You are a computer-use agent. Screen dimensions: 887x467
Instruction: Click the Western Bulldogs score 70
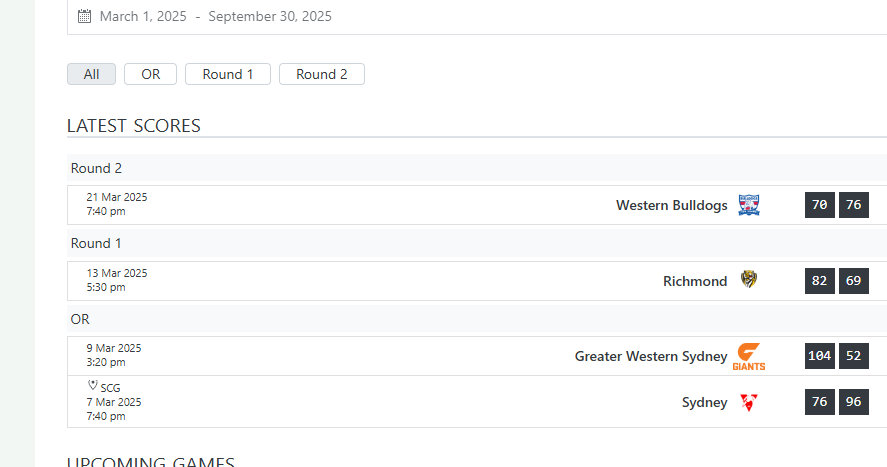(x=820, y=205)
